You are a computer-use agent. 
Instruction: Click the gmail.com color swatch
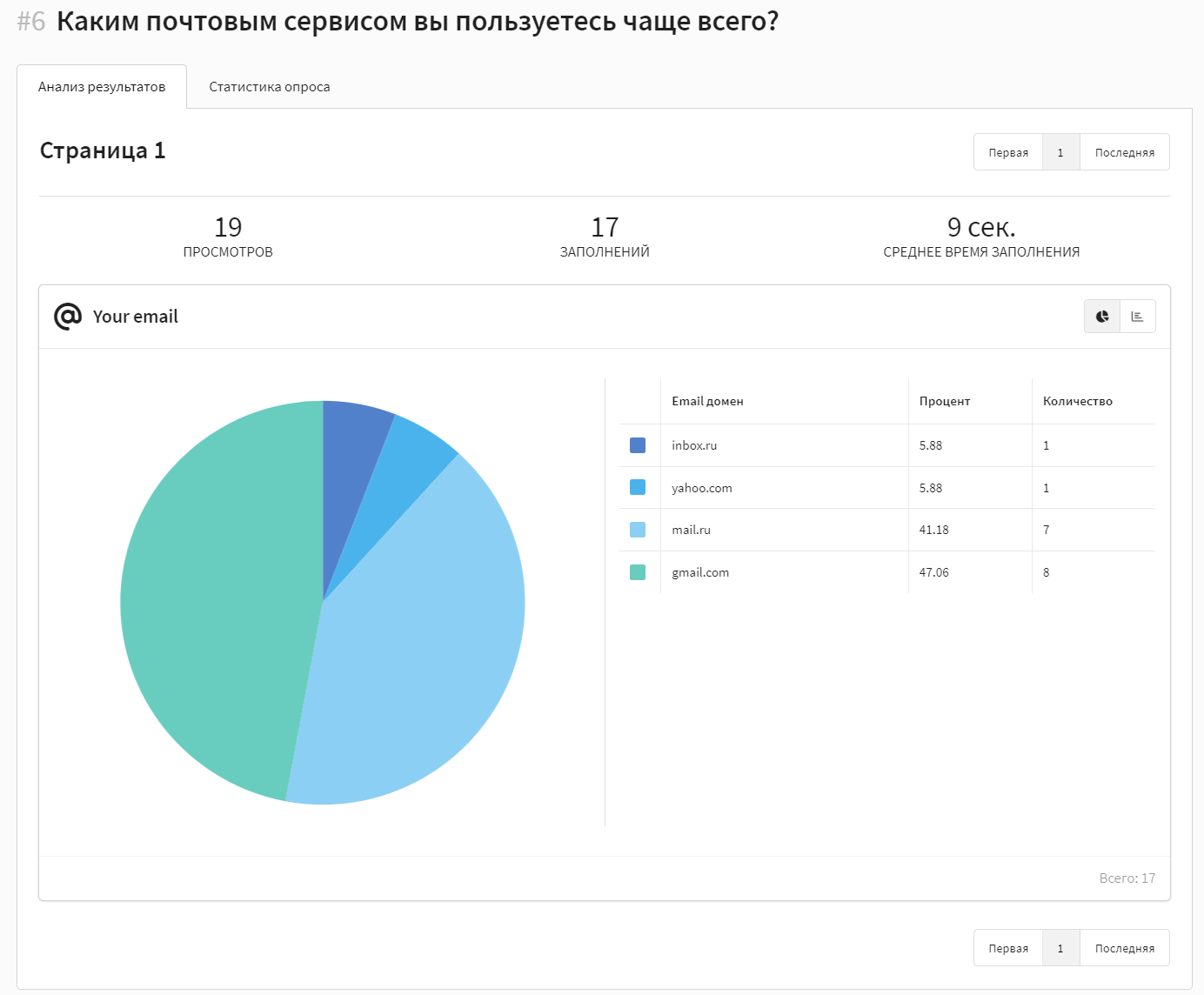tap(638, 572)
